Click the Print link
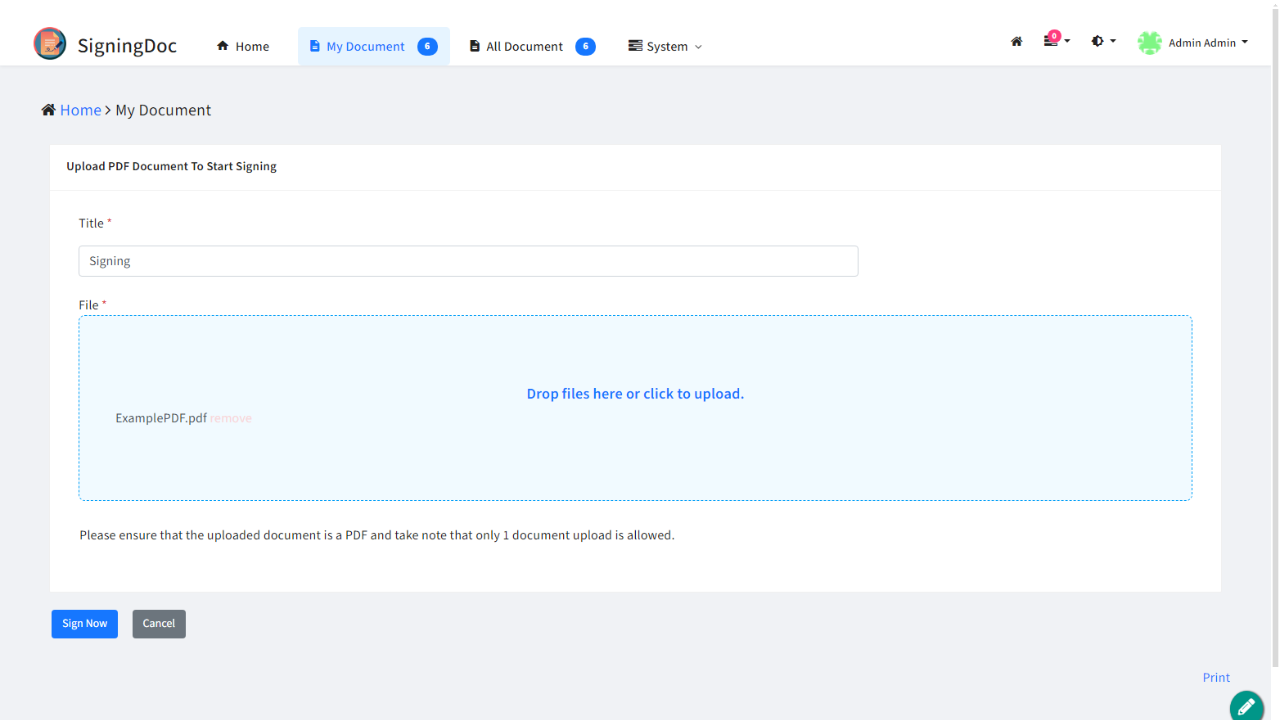This screenshot has width=1280, height=720. point(1216,677)
